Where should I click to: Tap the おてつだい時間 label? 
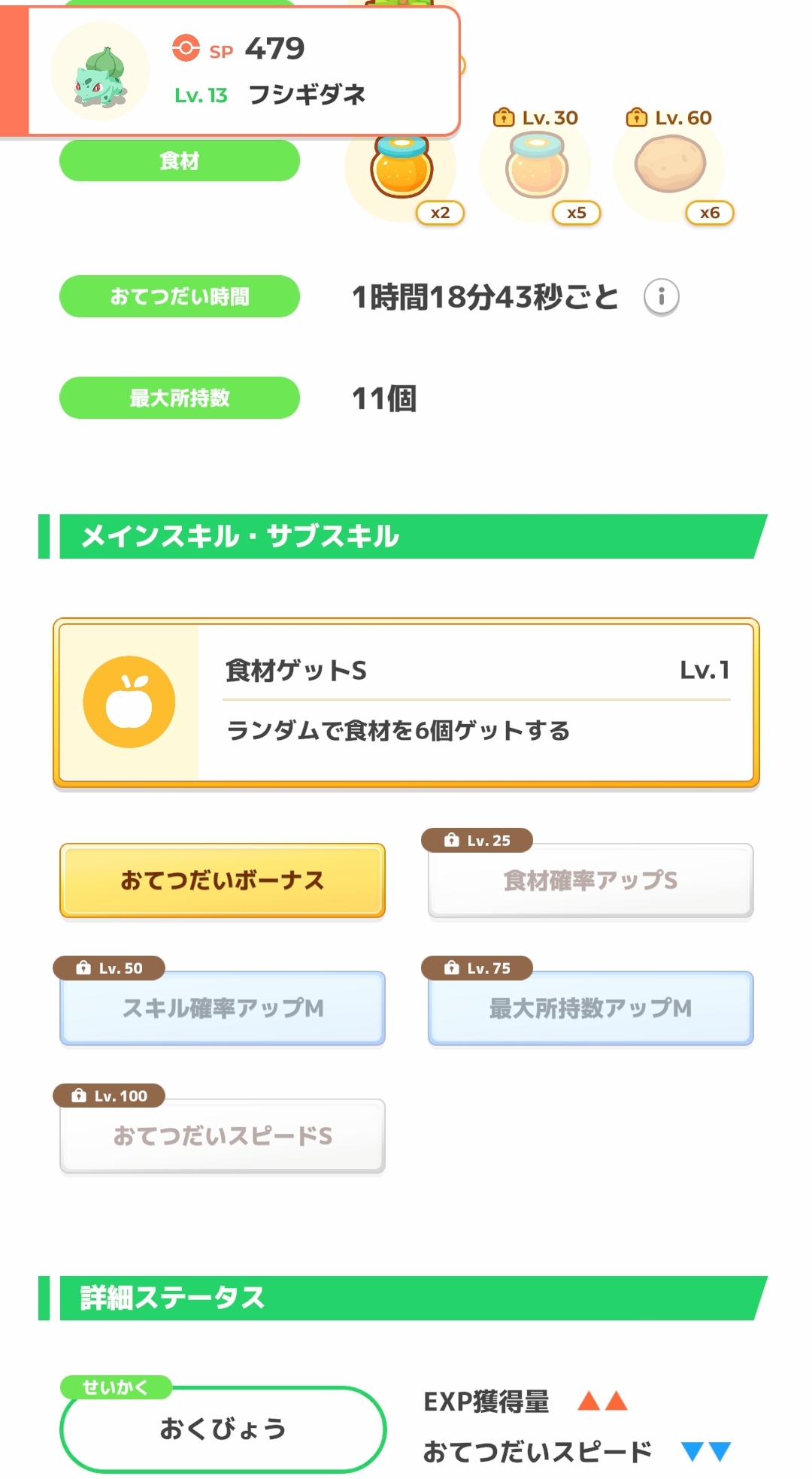(179, 296)
